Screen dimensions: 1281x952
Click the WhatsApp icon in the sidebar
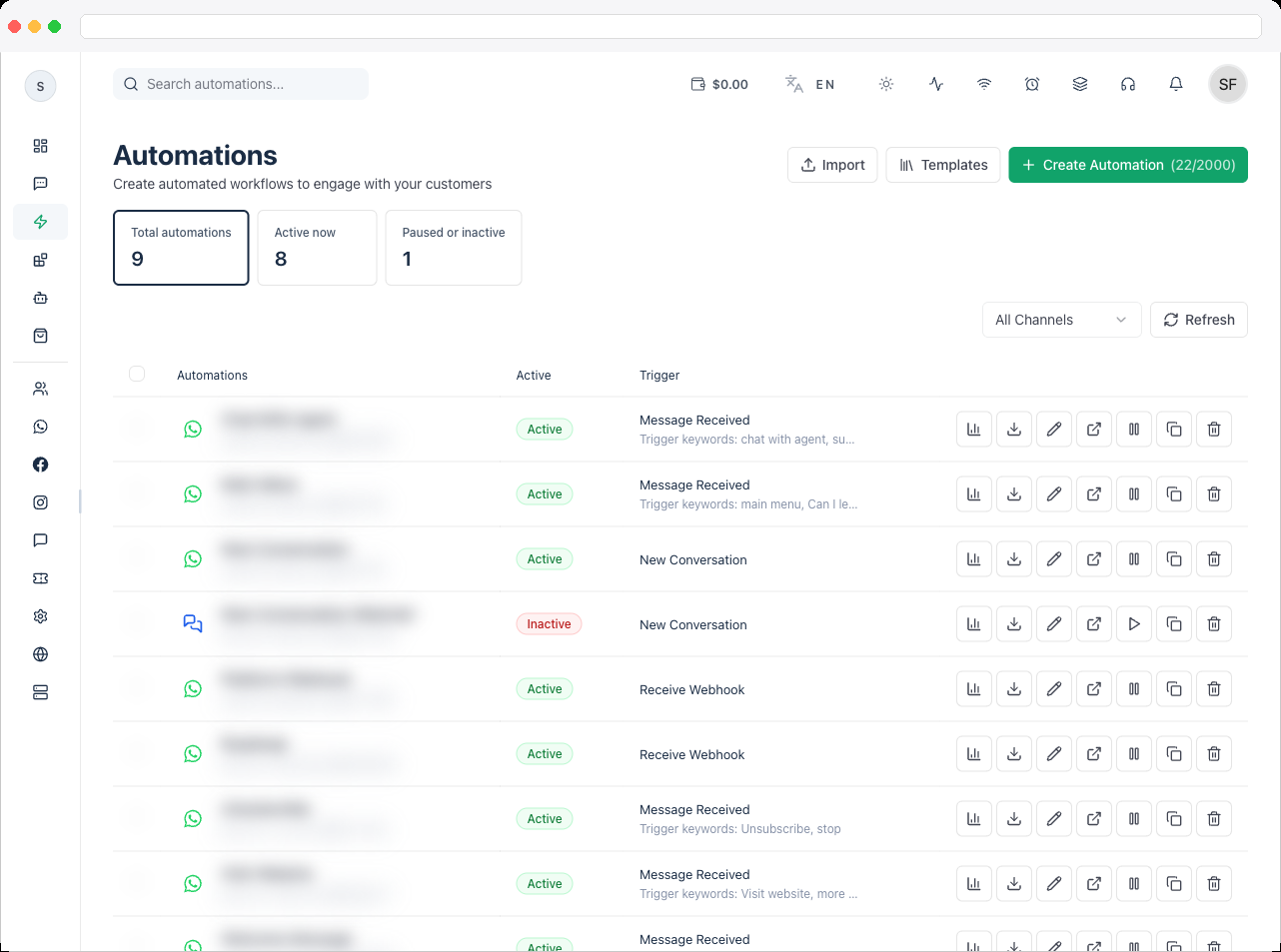click(x=40, y=427)
